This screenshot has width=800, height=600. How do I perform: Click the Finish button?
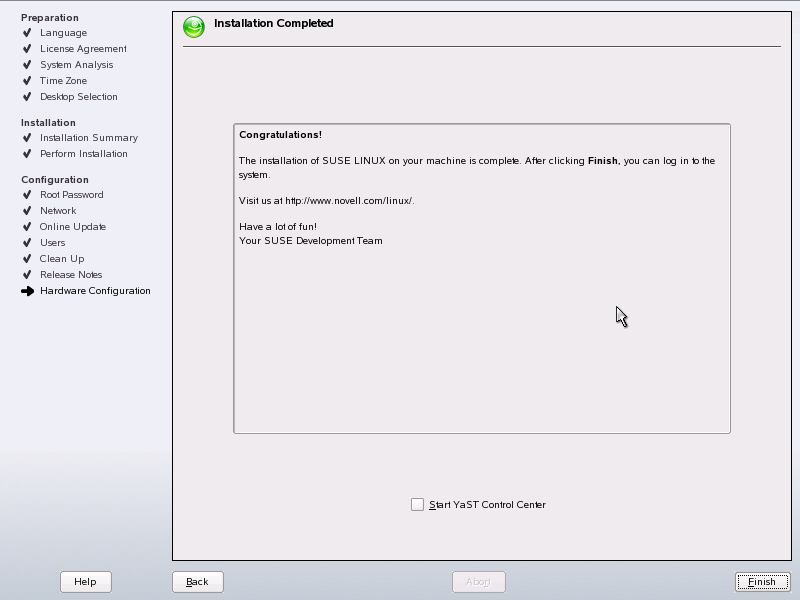point(762,582)
